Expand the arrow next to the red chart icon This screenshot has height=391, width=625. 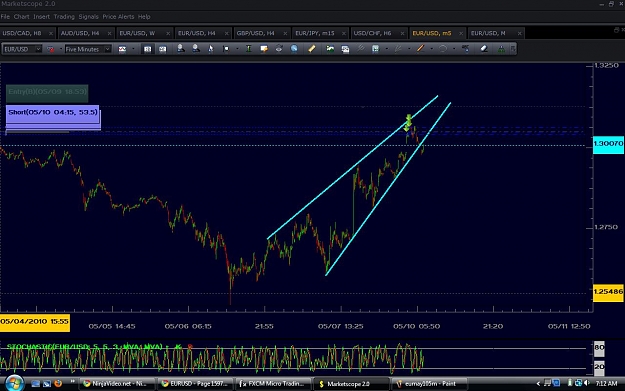(61, 49)
